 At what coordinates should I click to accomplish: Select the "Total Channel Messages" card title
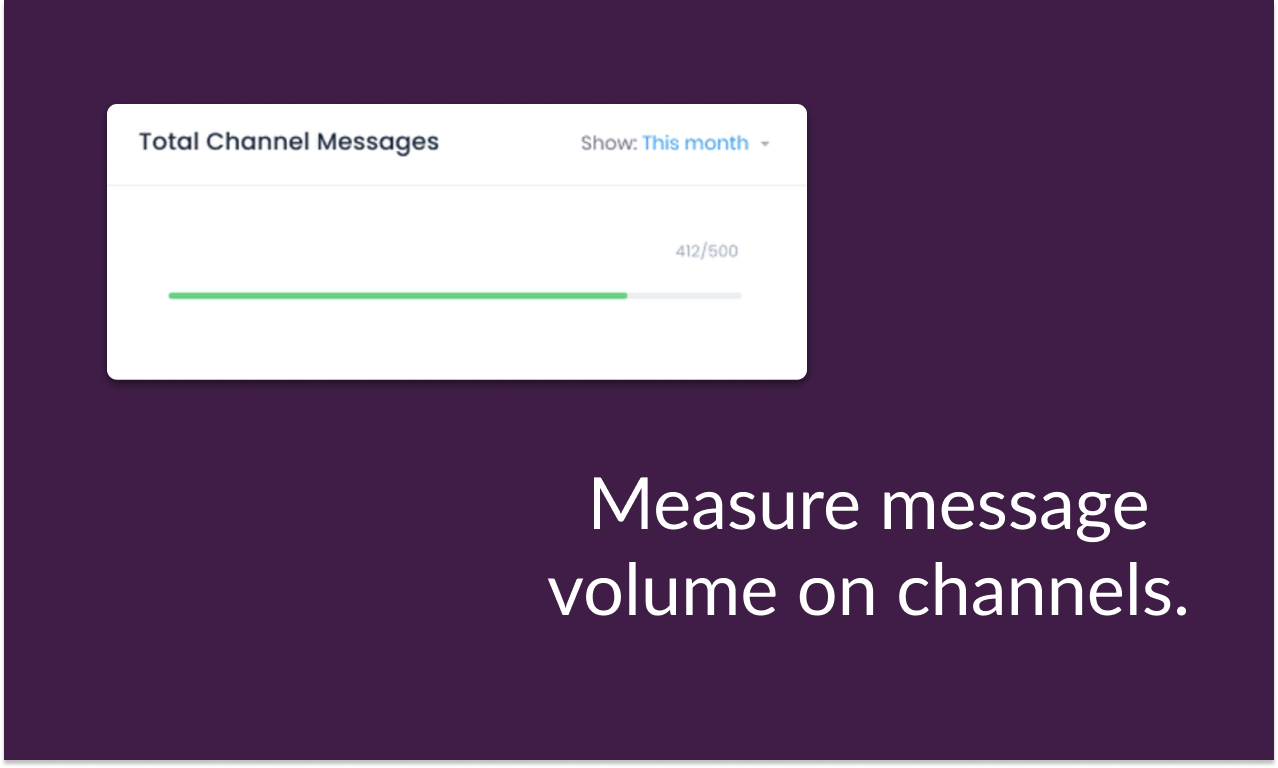[288, 142]
